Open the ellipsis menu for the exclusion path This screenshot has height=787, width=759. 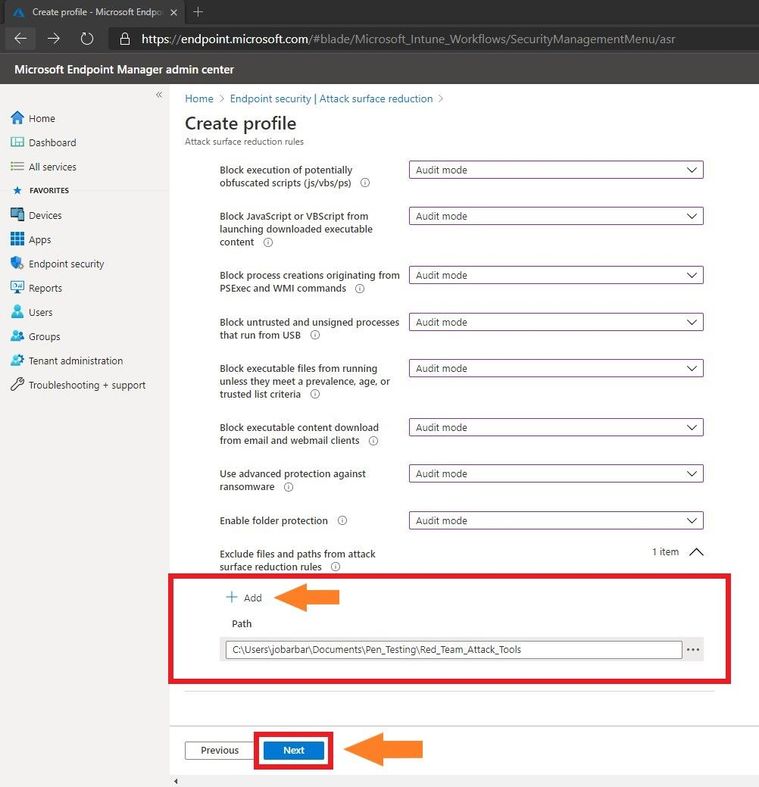693,649
